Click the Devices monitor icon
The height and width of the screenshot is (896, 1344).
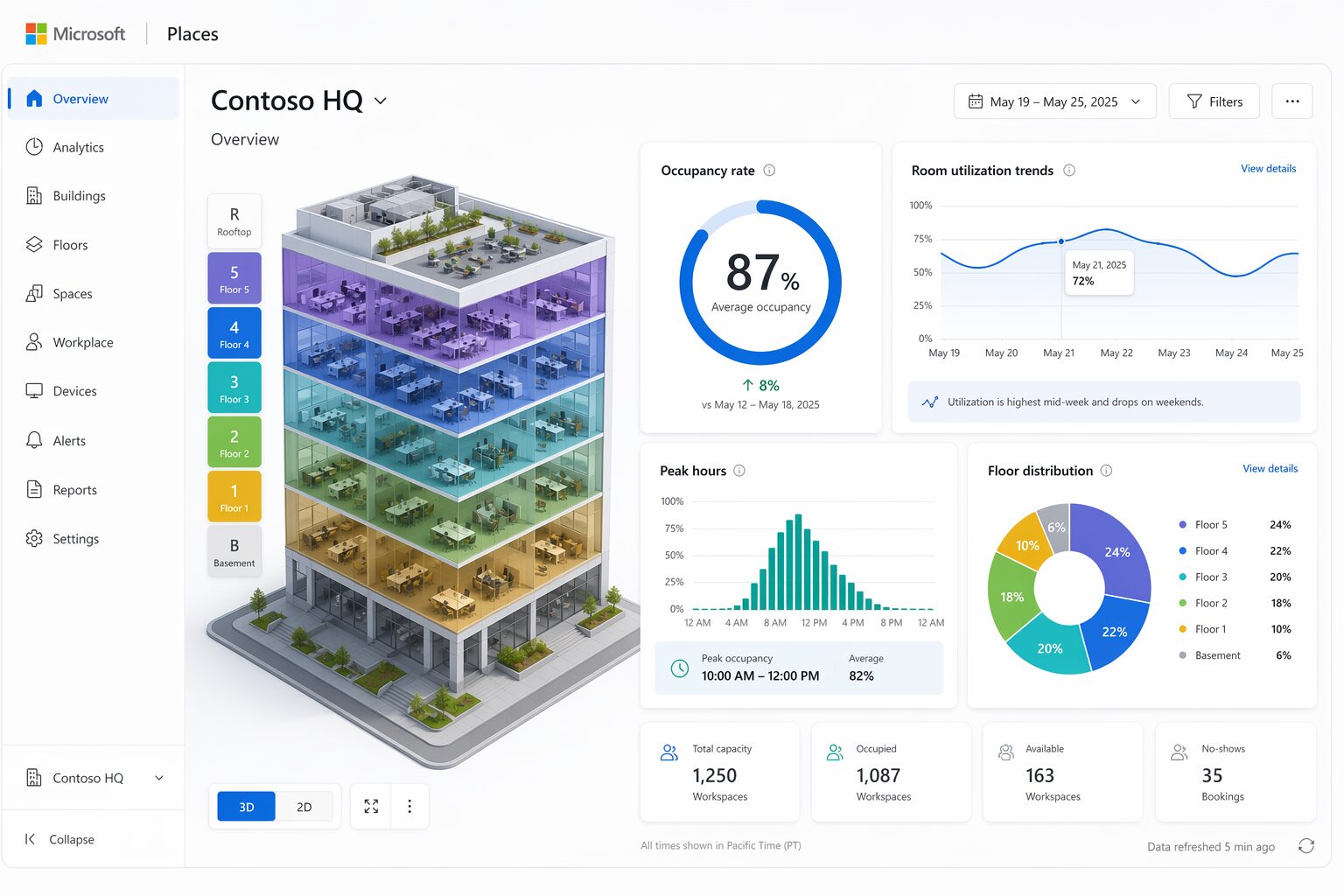(34, 391)
